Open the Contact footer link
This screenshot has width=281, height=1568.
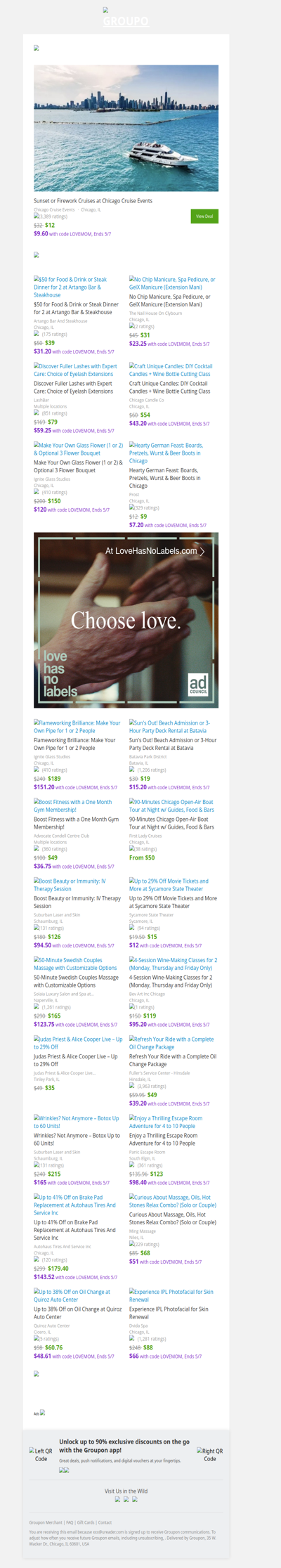point(105,1522)
